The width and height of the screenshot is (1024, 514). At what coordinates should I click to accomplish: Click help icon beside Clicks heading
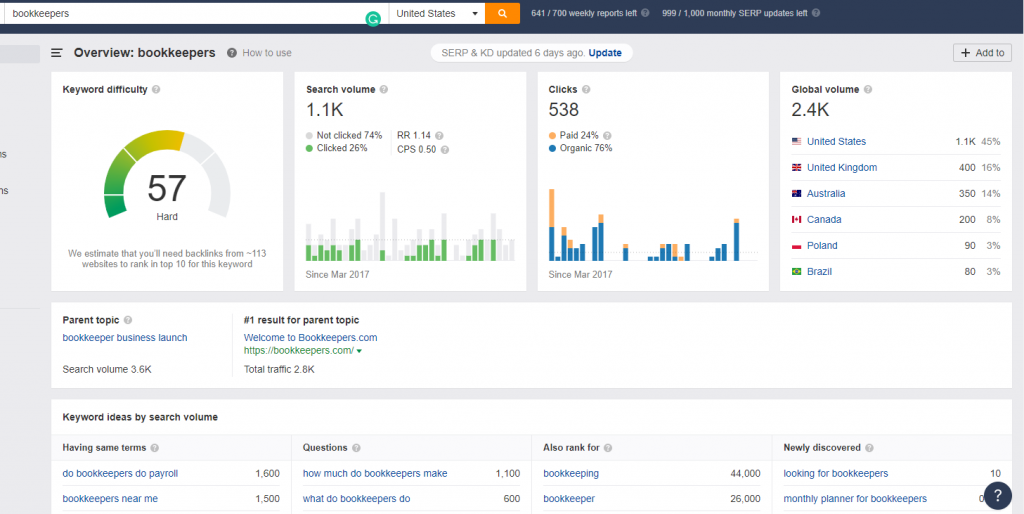pos(586,89)
